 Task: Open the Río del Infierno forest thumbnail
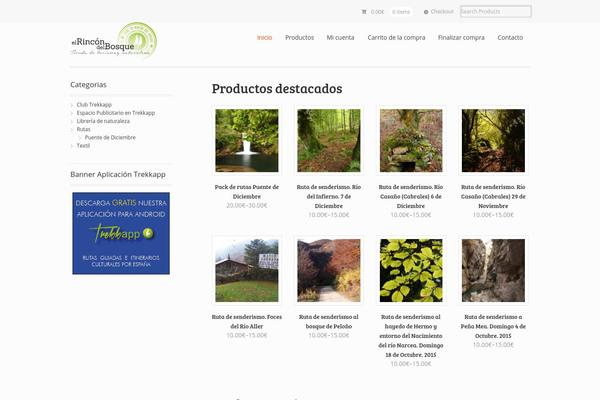(x=328, y=141)
